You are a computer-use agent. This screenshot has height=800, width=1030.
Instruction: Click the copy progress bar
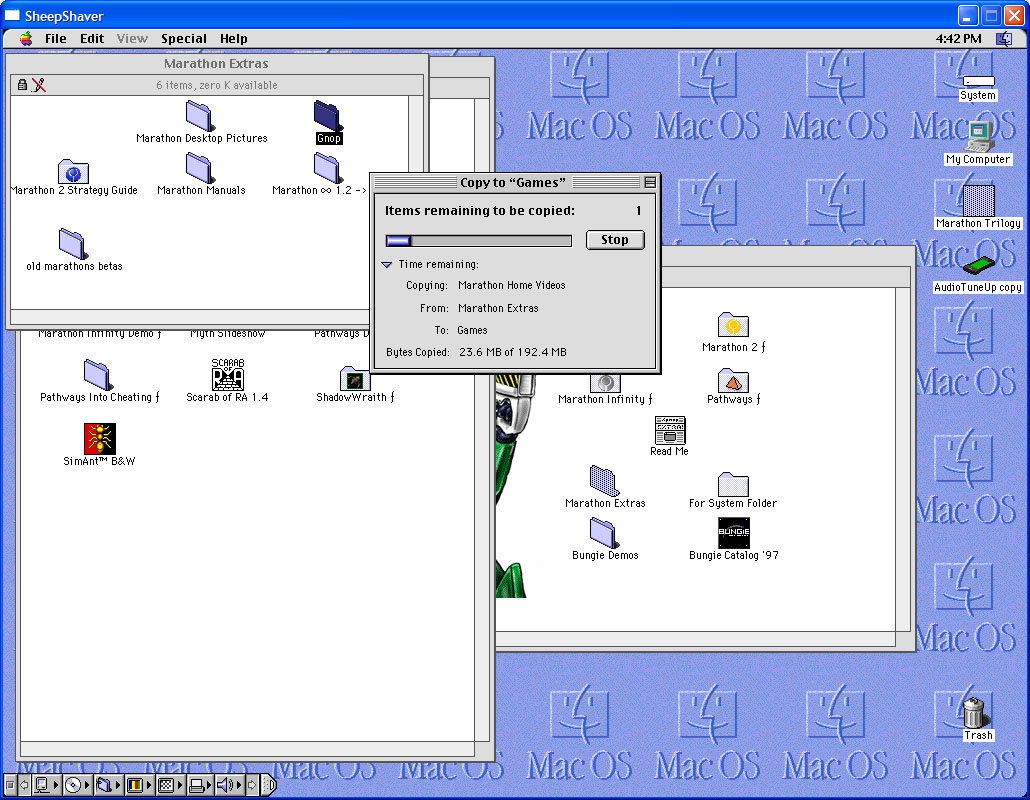click(478, 240)
